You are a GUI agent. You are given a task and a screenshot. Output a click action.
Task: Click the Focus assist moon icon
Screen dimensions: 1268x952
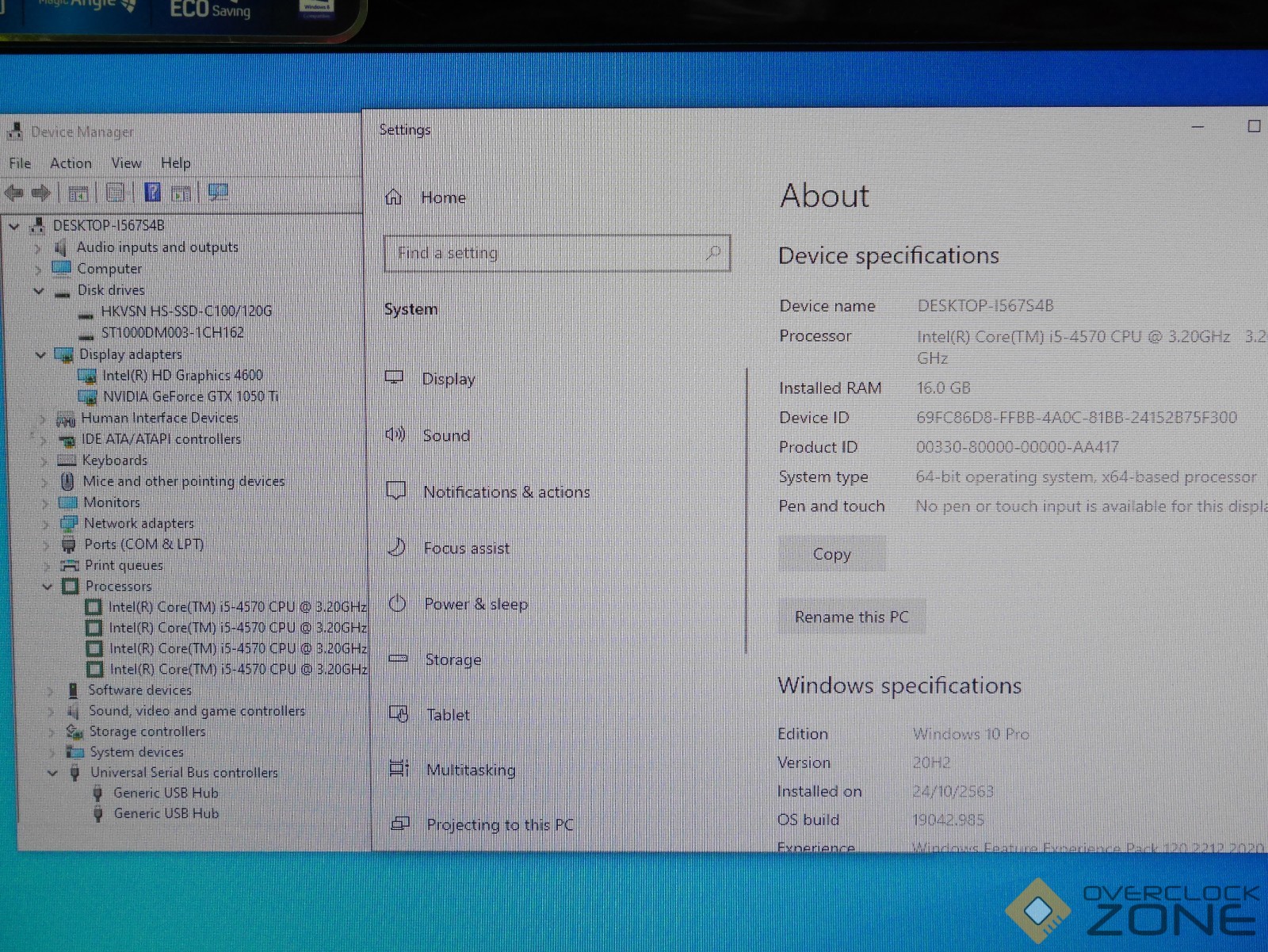[x=396, y=547]
